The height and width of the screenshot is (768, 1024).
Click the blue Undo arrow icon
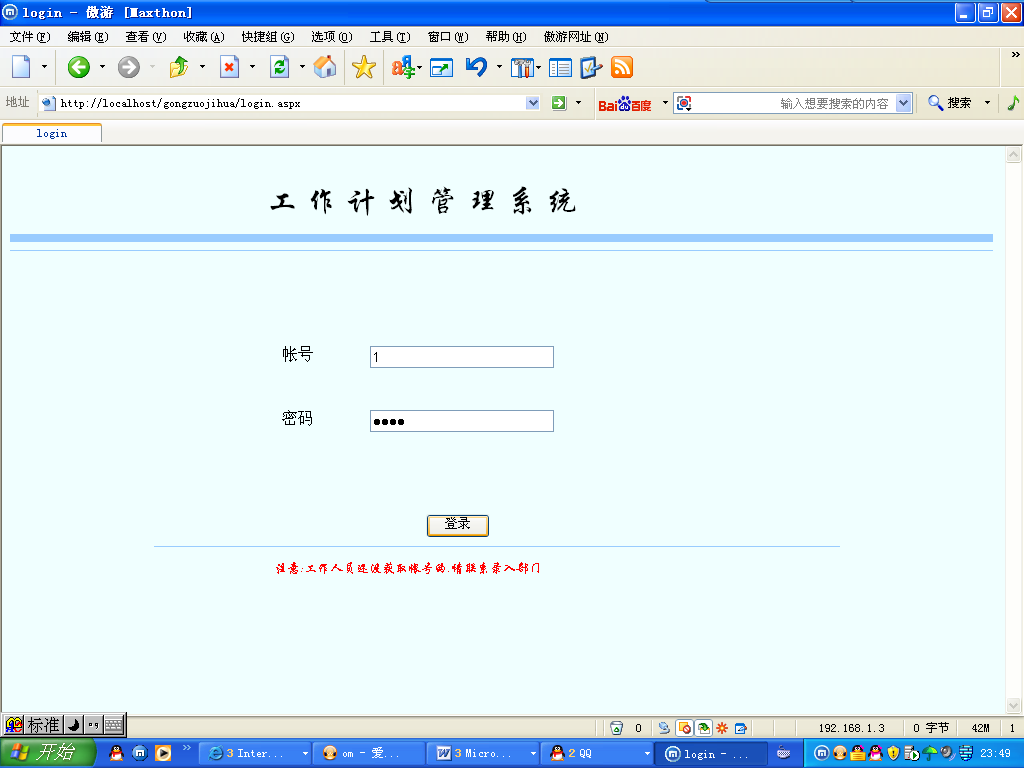[477, 67]
